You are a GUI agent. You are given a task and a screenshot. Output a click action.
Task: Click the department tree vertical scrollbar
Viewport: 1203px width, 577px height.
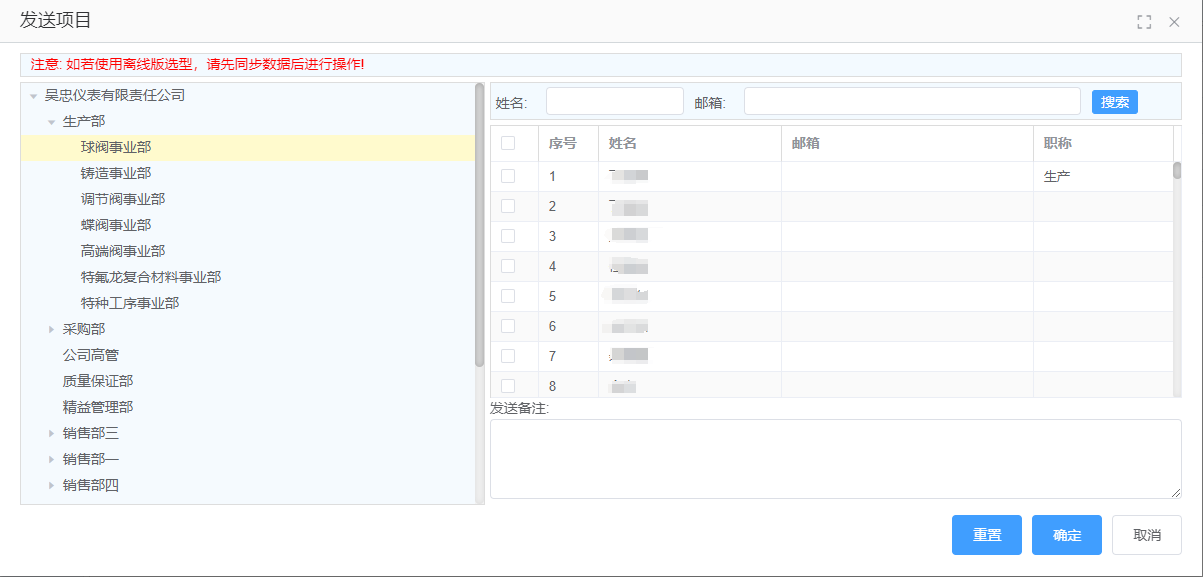pyautogui.click(x=480, y=225)
